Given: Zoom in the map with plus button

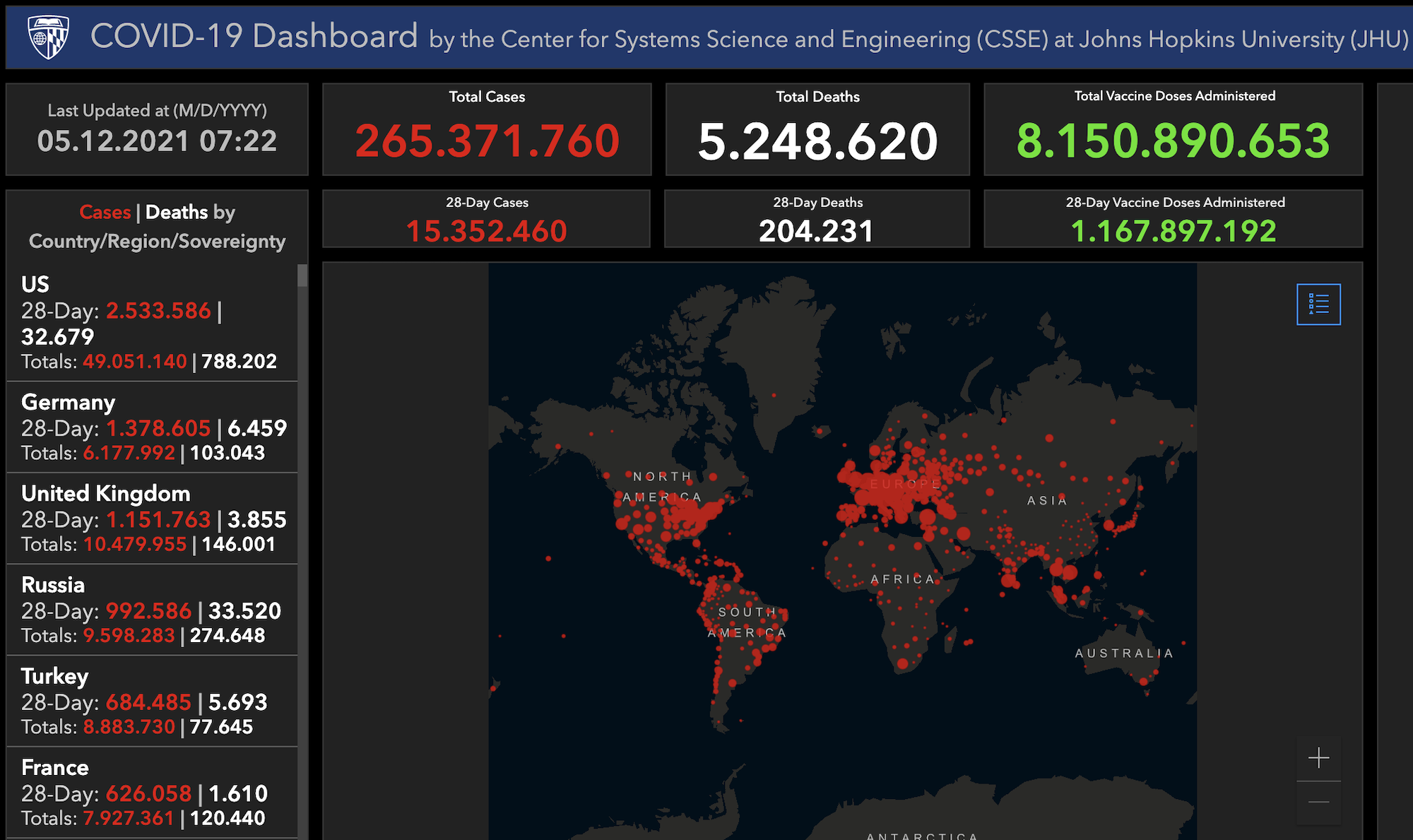Looking at the screenshot, I should [x=1318, y=759].
